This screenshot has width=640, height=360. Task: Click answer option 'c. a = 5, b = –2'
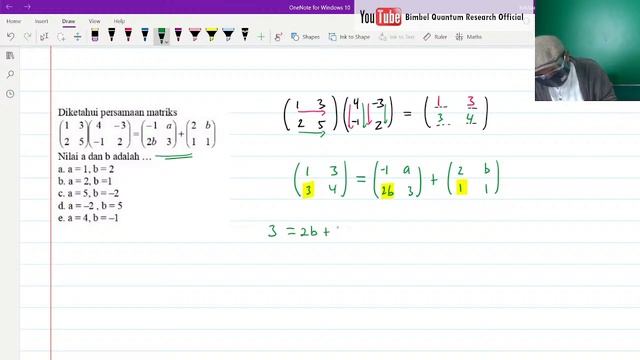pos(89,193)
